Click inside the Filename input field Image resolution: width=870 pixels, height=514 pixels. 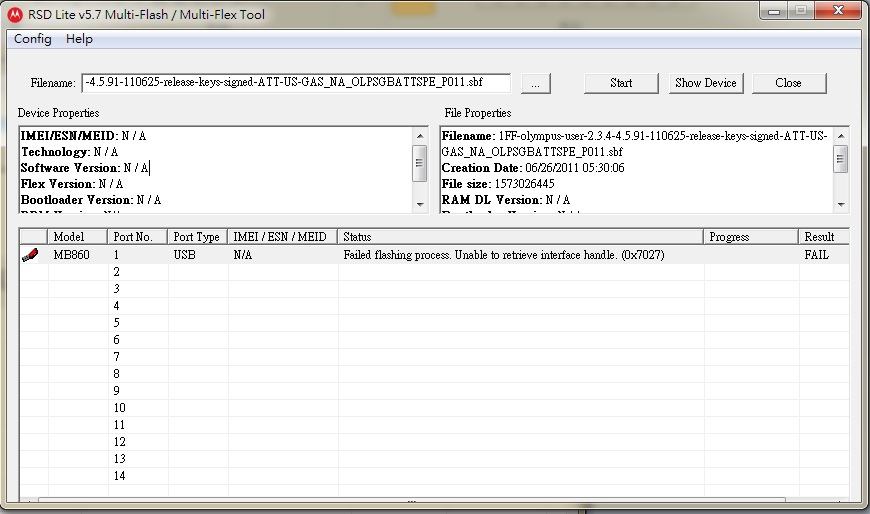[296, 83]
